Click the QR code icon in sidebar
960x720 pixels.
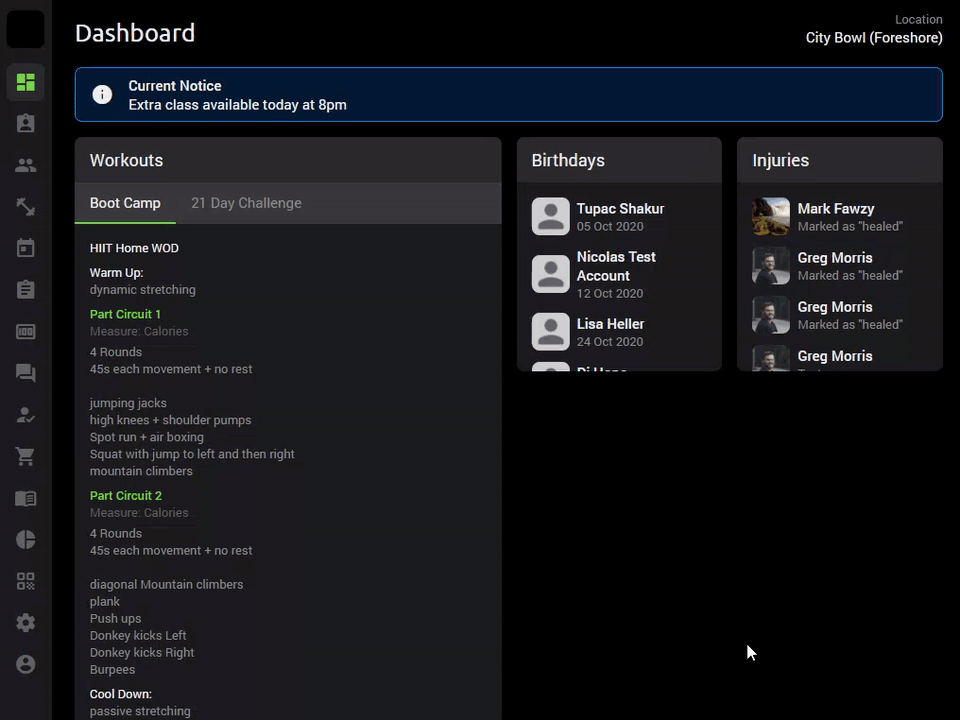click(26, 581)
